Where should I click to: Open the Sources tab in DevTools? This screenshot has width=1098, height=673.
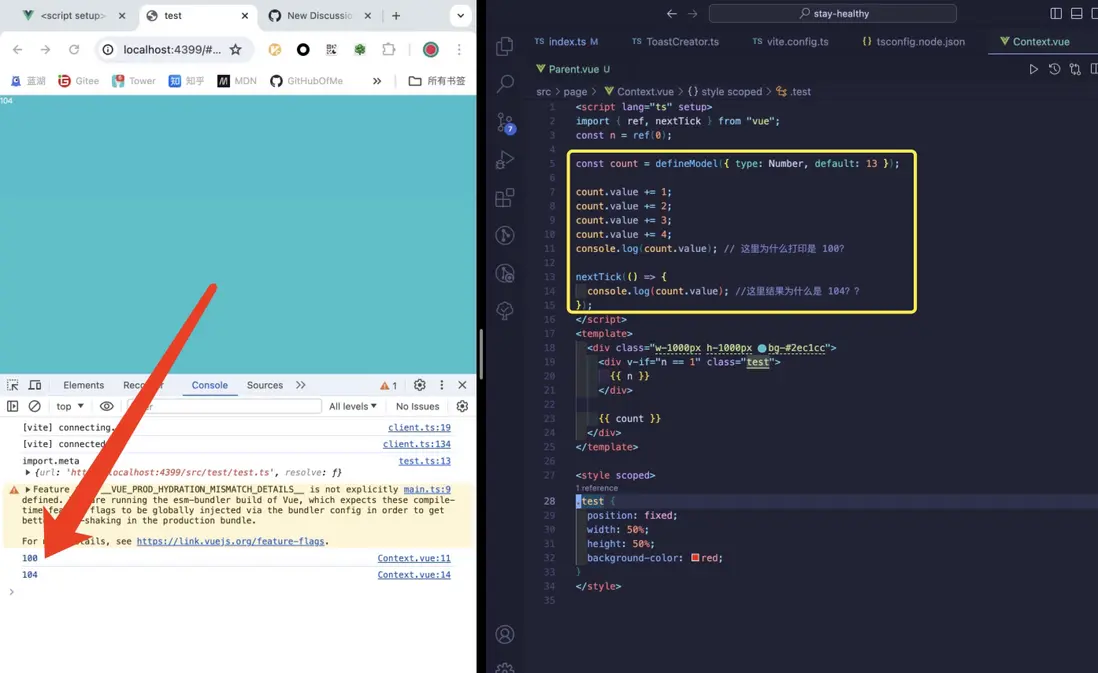pyautogui.click(x=265, y=385)
